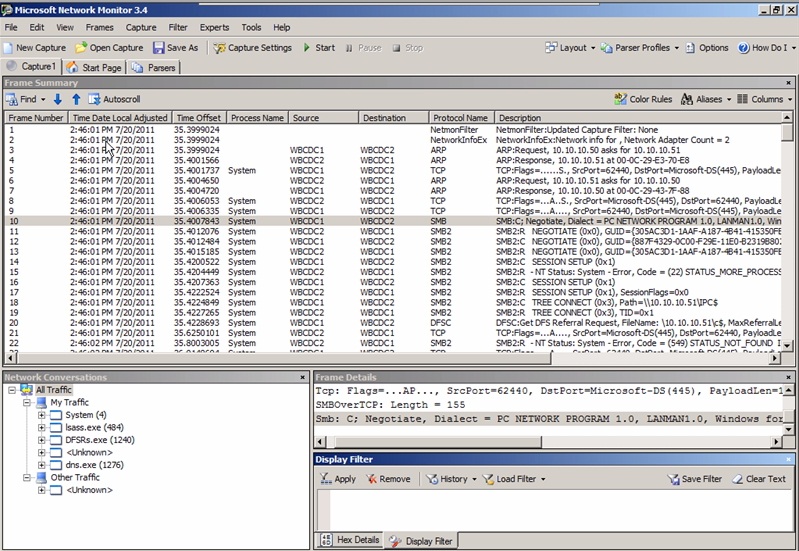Apply the display filter
The width and height of the screenshot is (799, 551).
(x=338, y=479)
